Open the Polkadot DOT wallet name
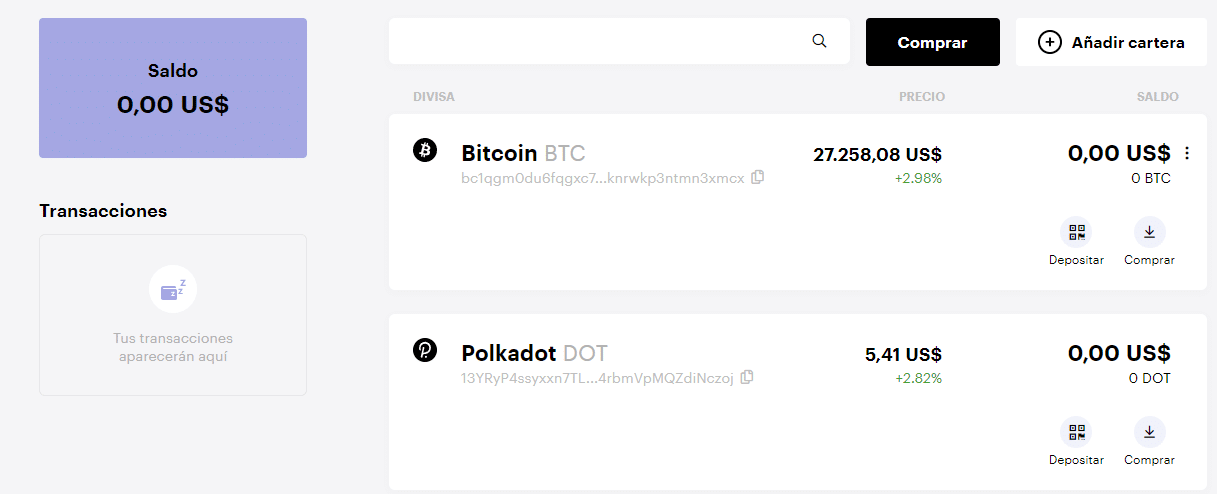The image size is (1217, 494). click(534, 353)
